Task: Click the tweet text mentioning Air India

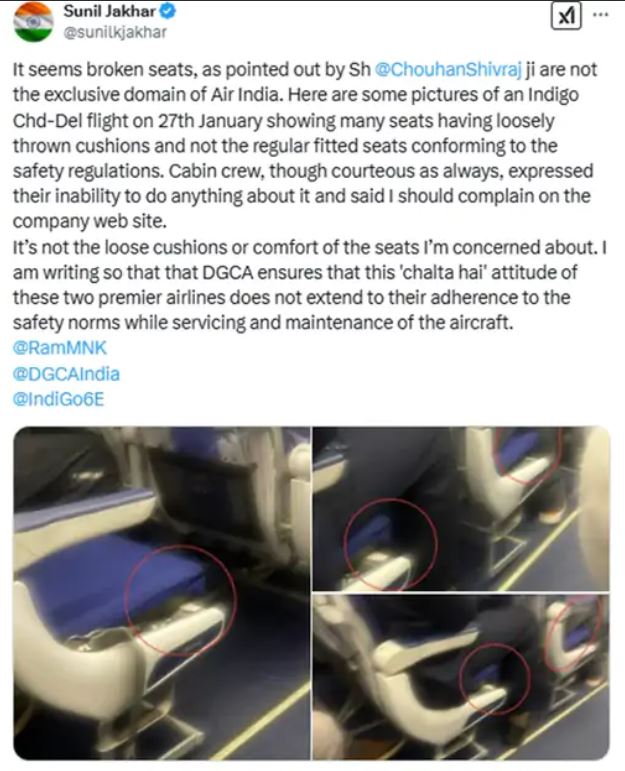Action: click(305, 146)
